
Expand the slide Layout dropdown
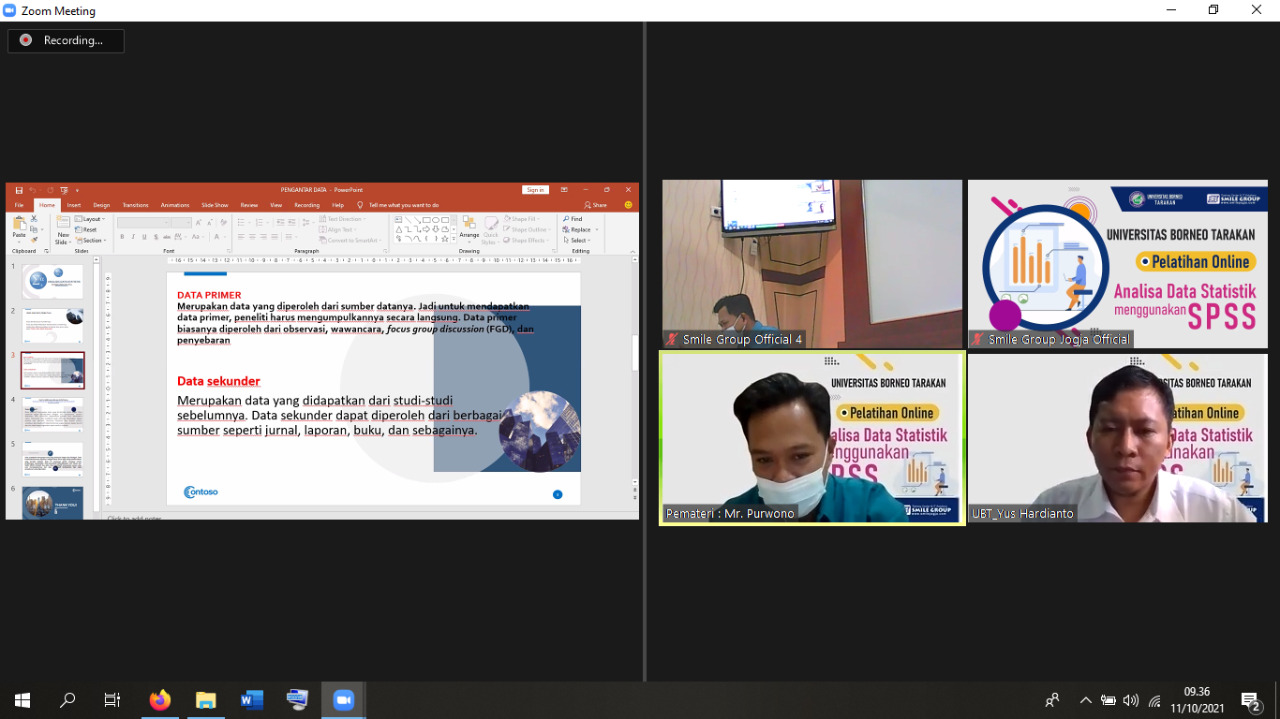[x=92, y=219]
